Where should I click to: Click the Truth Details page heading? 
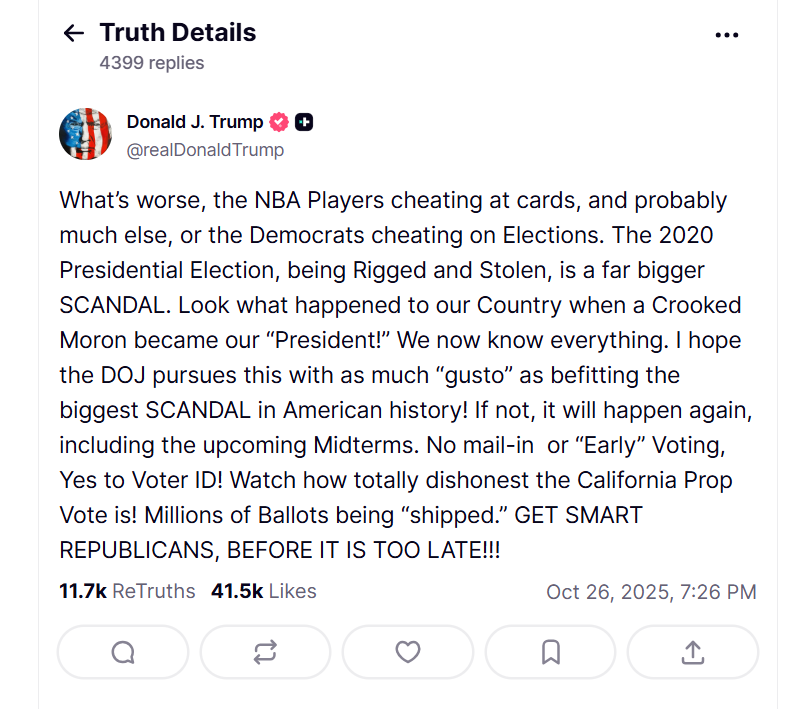coord(177,33)
